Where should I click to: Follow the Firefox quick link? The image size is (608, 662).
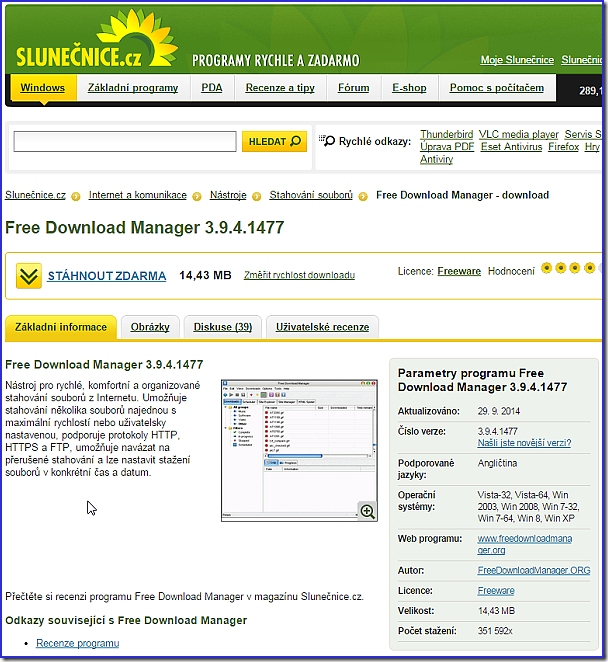[x=563, y=147]
